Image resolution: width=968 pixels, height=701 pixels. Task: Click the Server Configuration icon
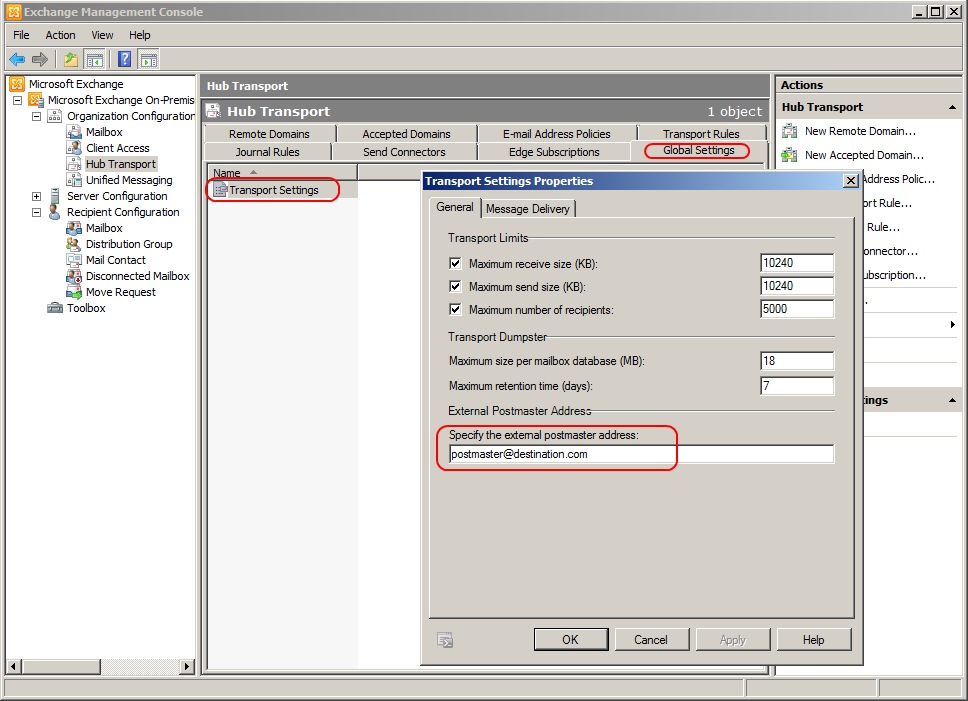point(55,196)
